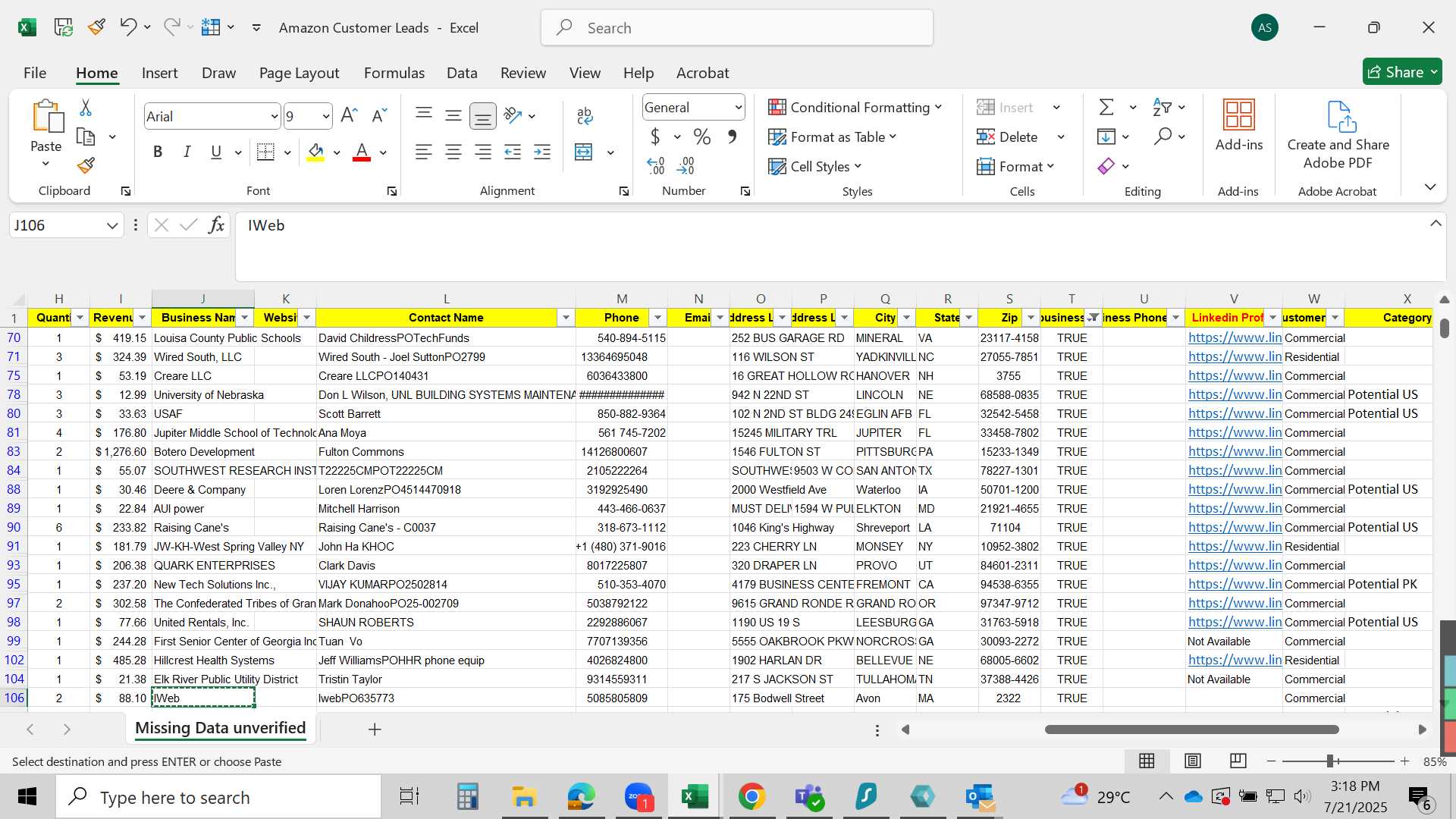The image size is (1456, 819).
Task: Click Find and Select magnifier icon
Action: (x=1163, y=136)
